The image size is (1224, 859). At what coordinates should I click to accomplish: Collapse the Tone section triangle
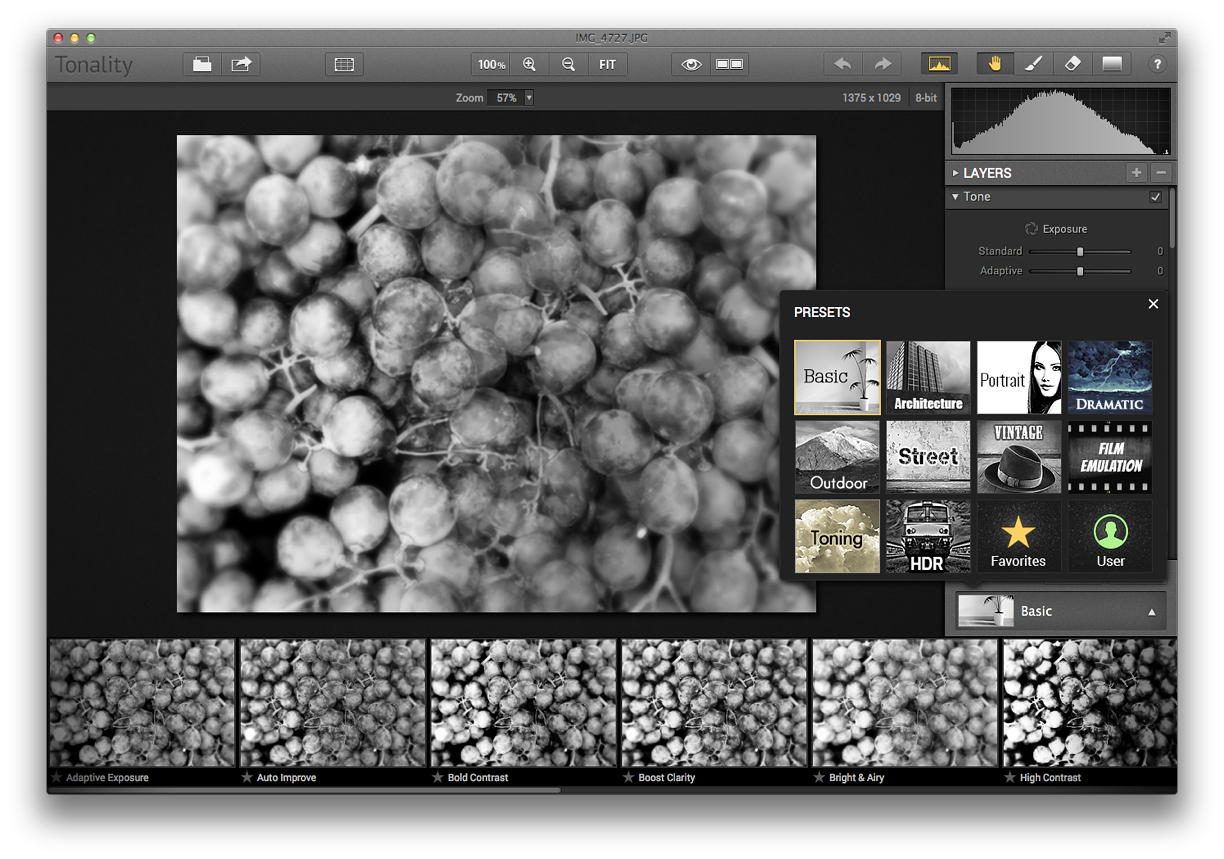click(956, 197)
